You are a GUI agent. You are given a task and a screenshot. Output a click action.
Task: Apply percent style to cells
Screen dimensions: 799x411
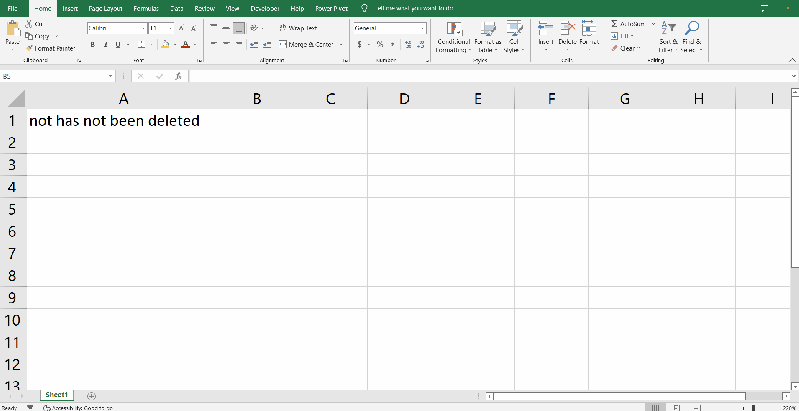(x=380, y=44)
